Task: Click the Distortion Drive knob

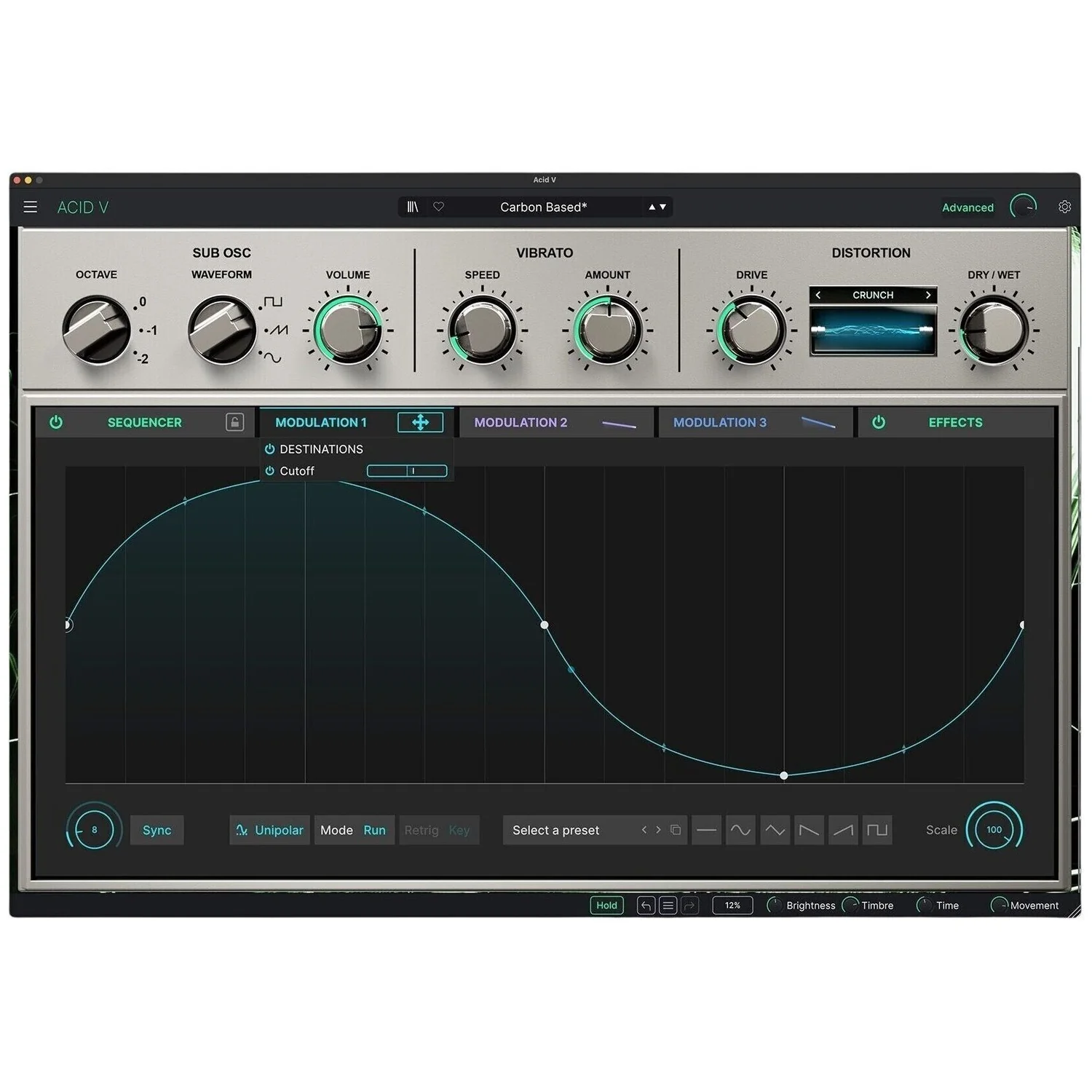Action: tap(751, 330)
